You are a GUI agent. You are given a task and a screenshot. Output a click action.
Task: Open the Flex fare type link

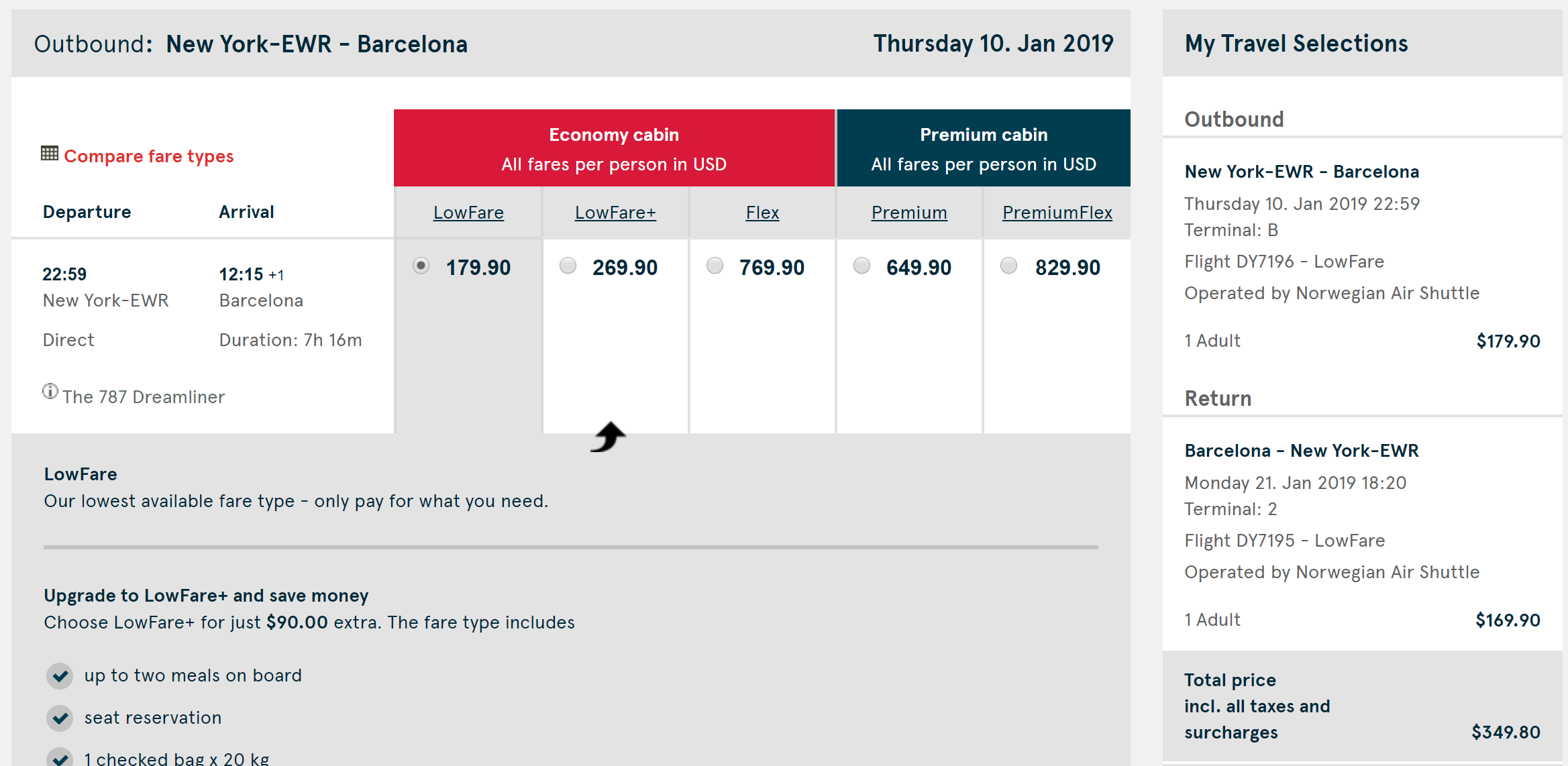[762, 213]
